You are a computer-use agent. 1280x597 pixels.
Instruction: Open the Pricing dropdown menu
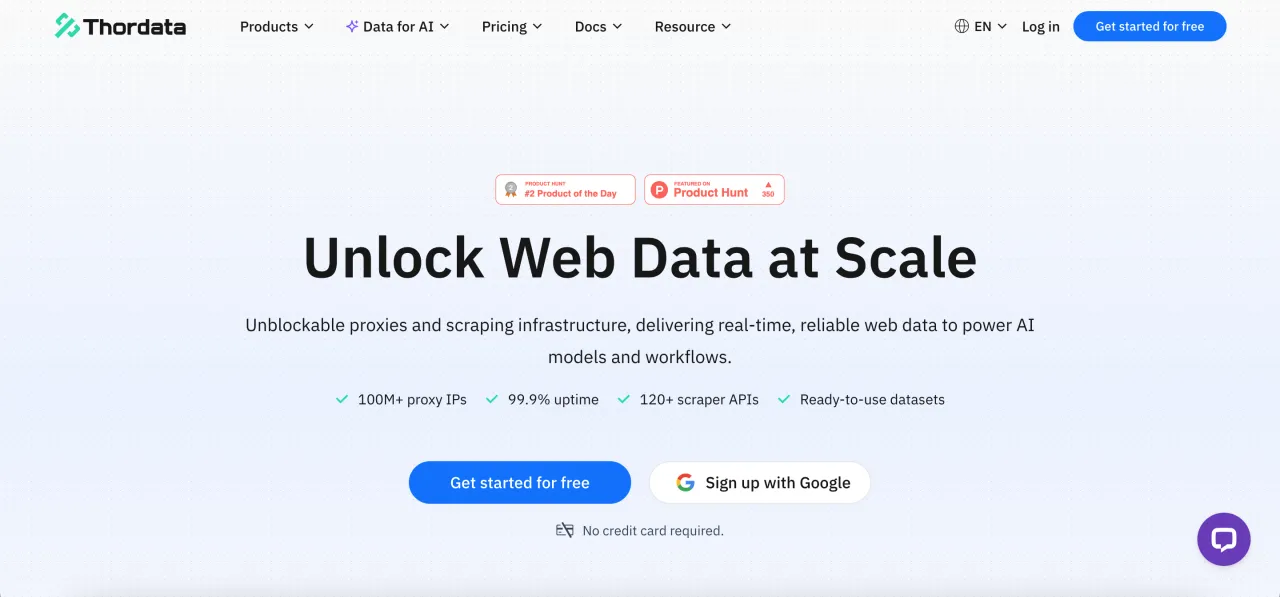coord(512,27)
